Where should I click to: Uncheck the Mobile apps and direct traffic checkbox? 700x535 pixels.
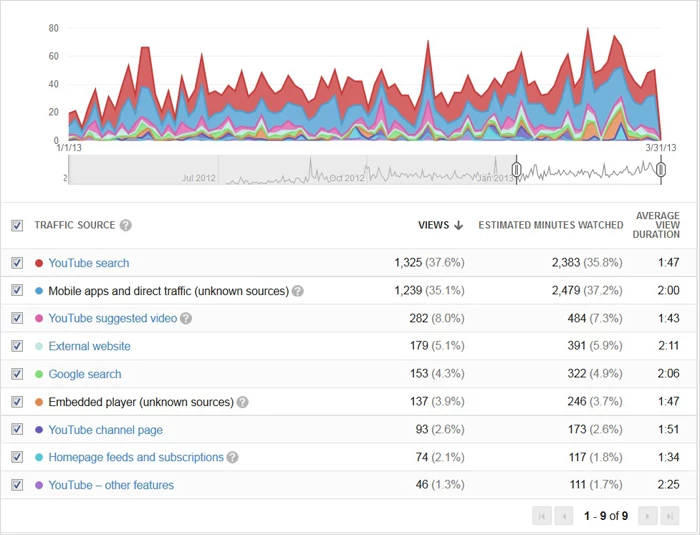pyautogui.click(x=17, y=291)
